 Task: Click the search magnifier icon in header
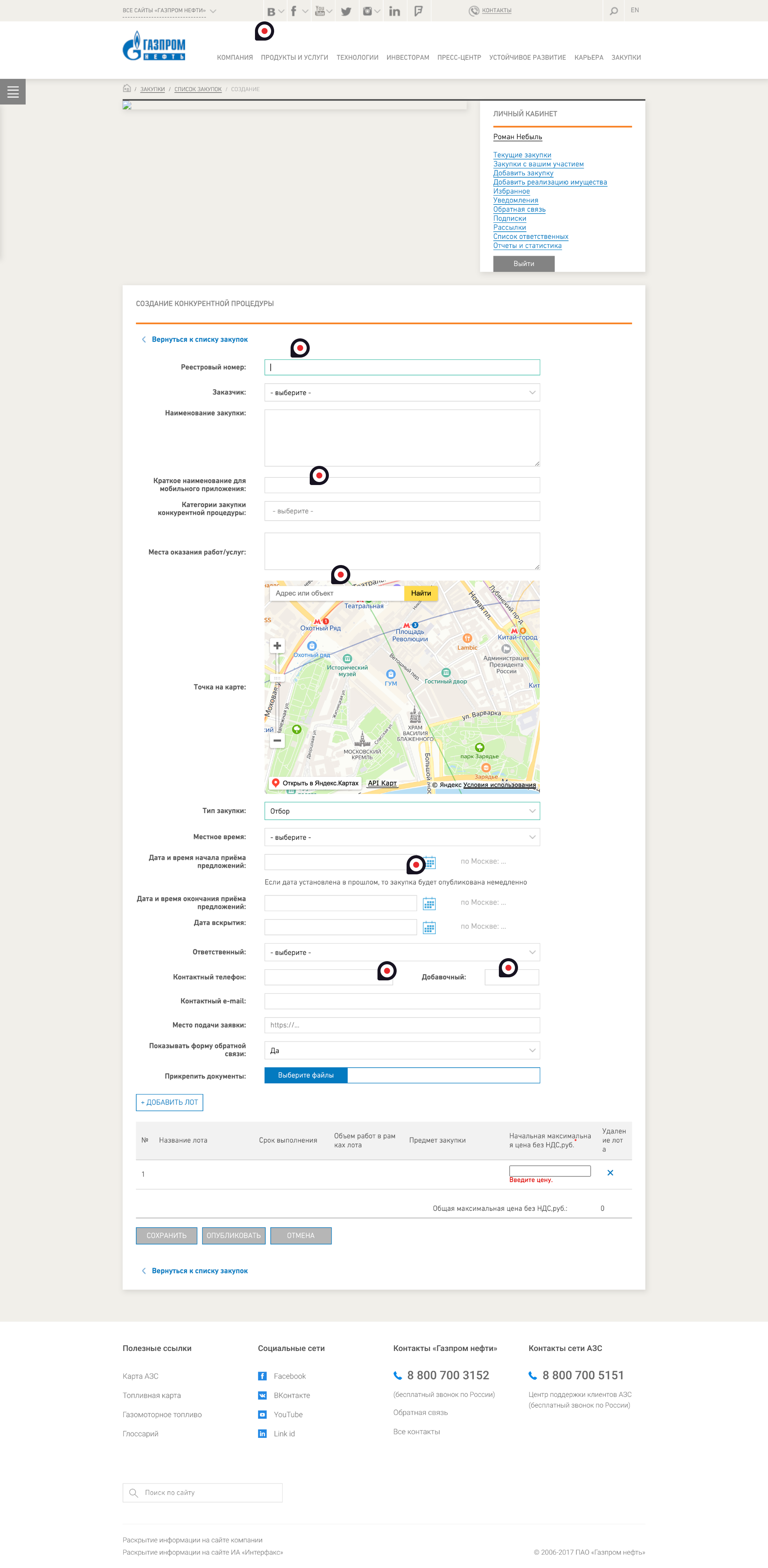[x=613, y=11]
